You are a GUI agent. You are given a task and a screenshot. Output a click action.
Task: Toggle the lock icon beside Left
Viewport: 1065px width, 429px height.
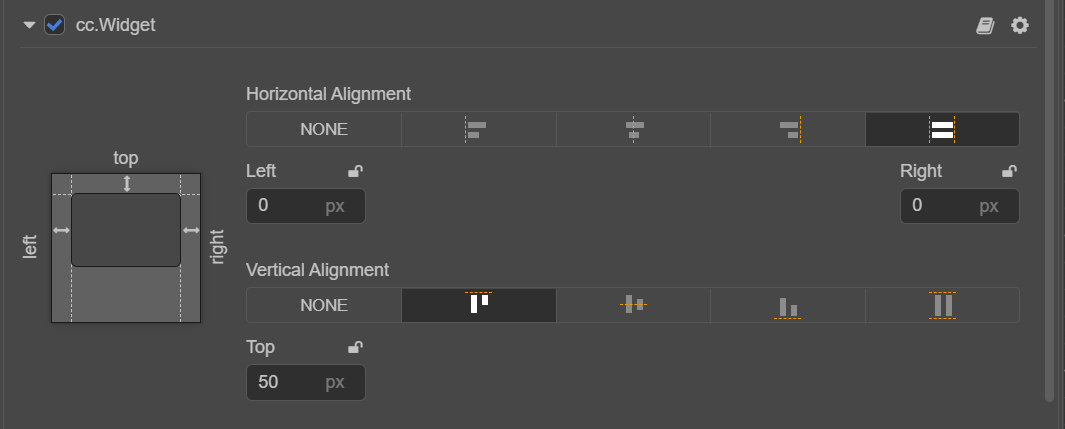coord(355,172)
